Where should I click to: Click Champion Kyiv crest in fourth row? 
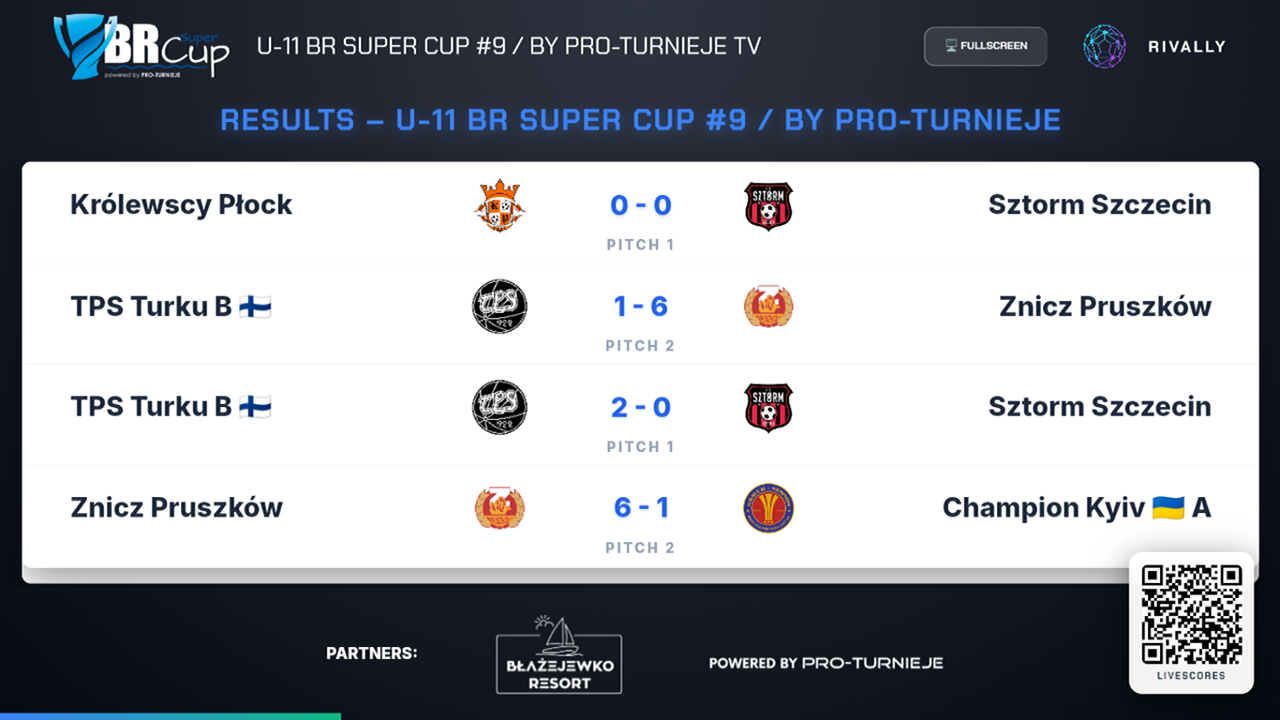768,508
